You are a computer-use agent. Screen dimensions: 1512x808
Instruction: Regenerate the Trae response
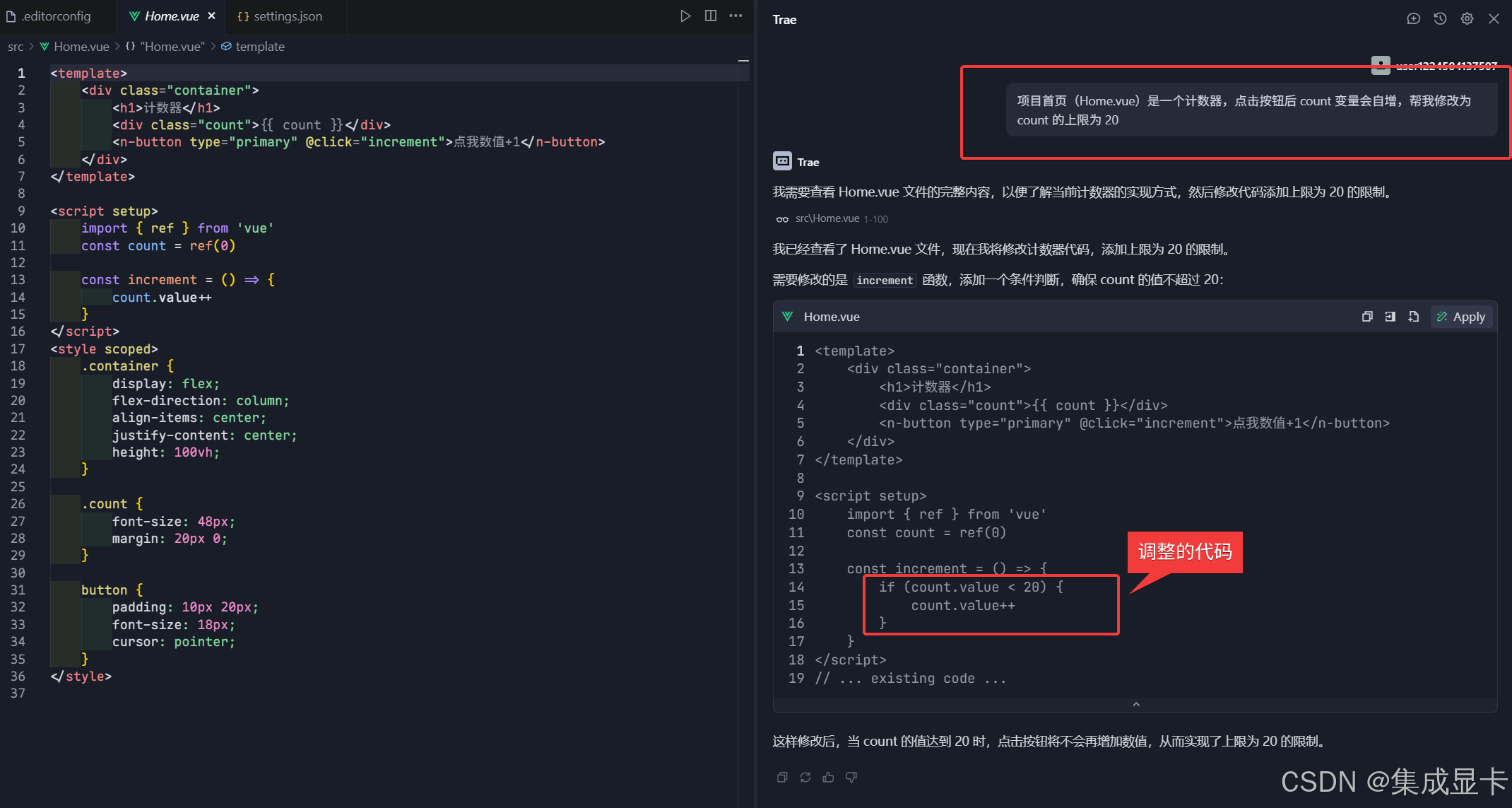pyautogui.click(x=805, y=778)
